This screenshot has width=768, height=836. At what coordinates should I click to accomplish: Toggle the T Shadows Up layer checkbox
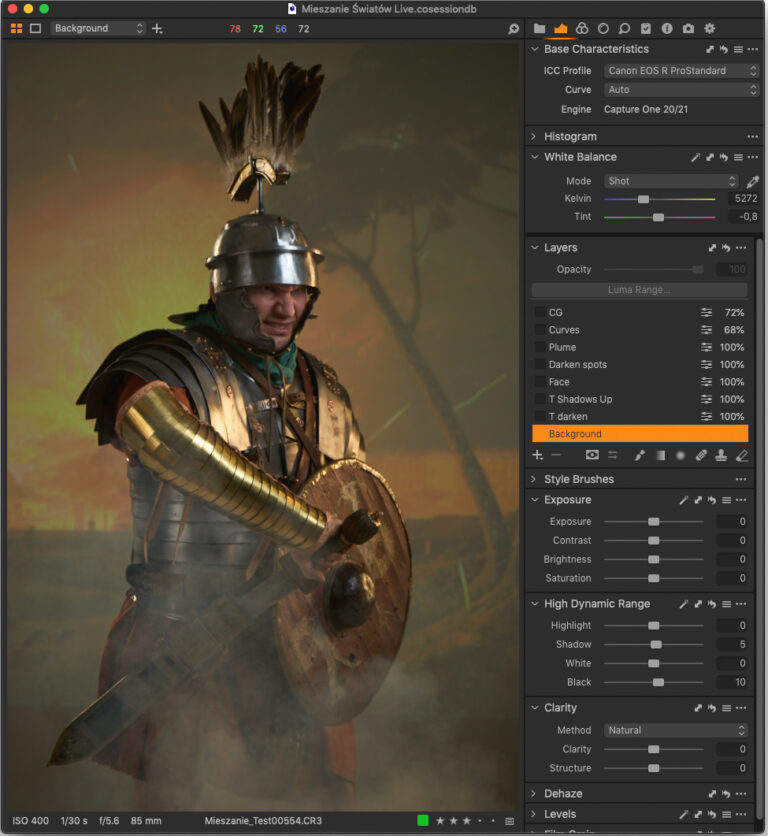pyautogui.click(x=539, y=399)
